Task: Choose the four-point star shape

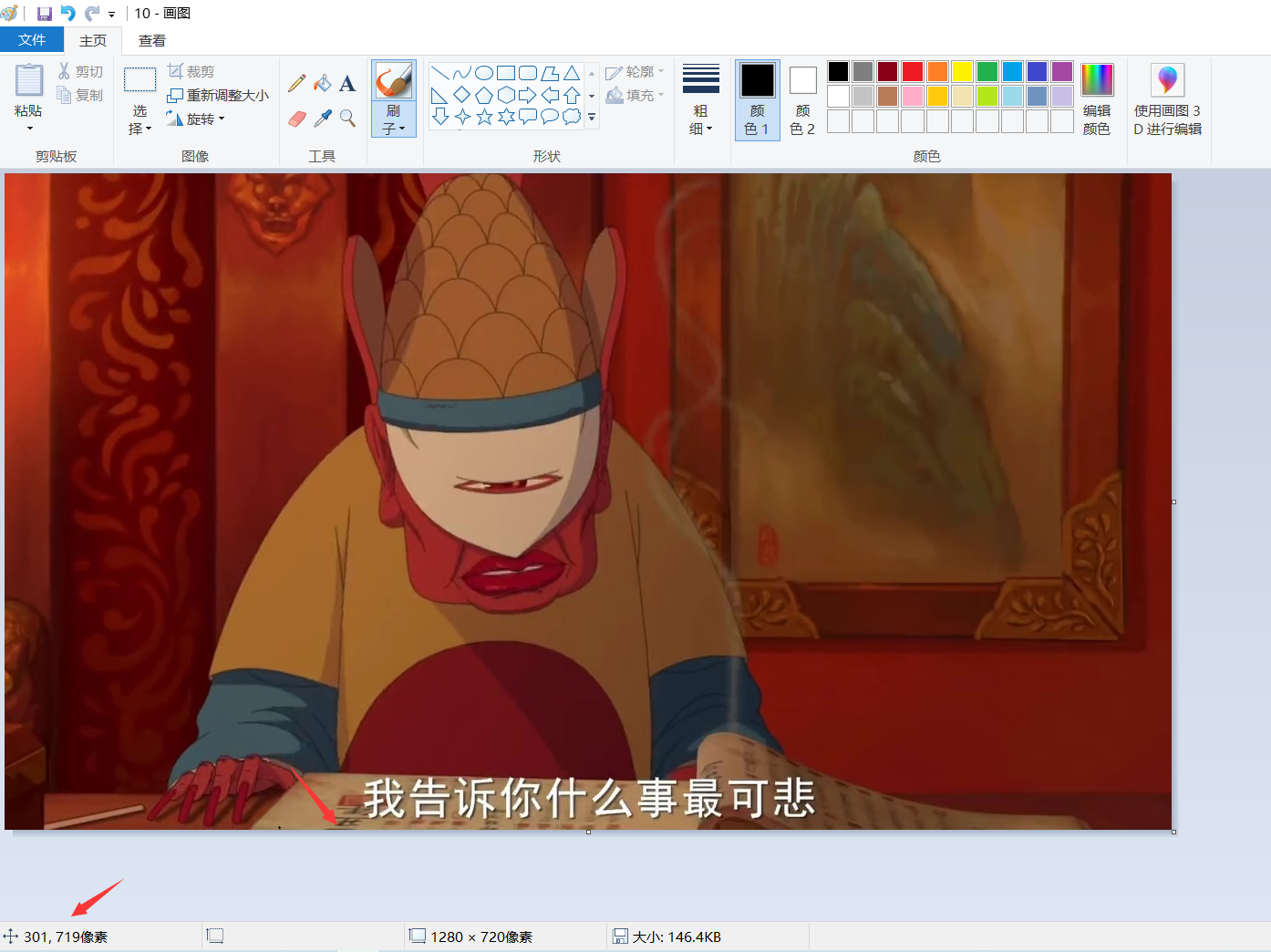Action: pos(462,117)
